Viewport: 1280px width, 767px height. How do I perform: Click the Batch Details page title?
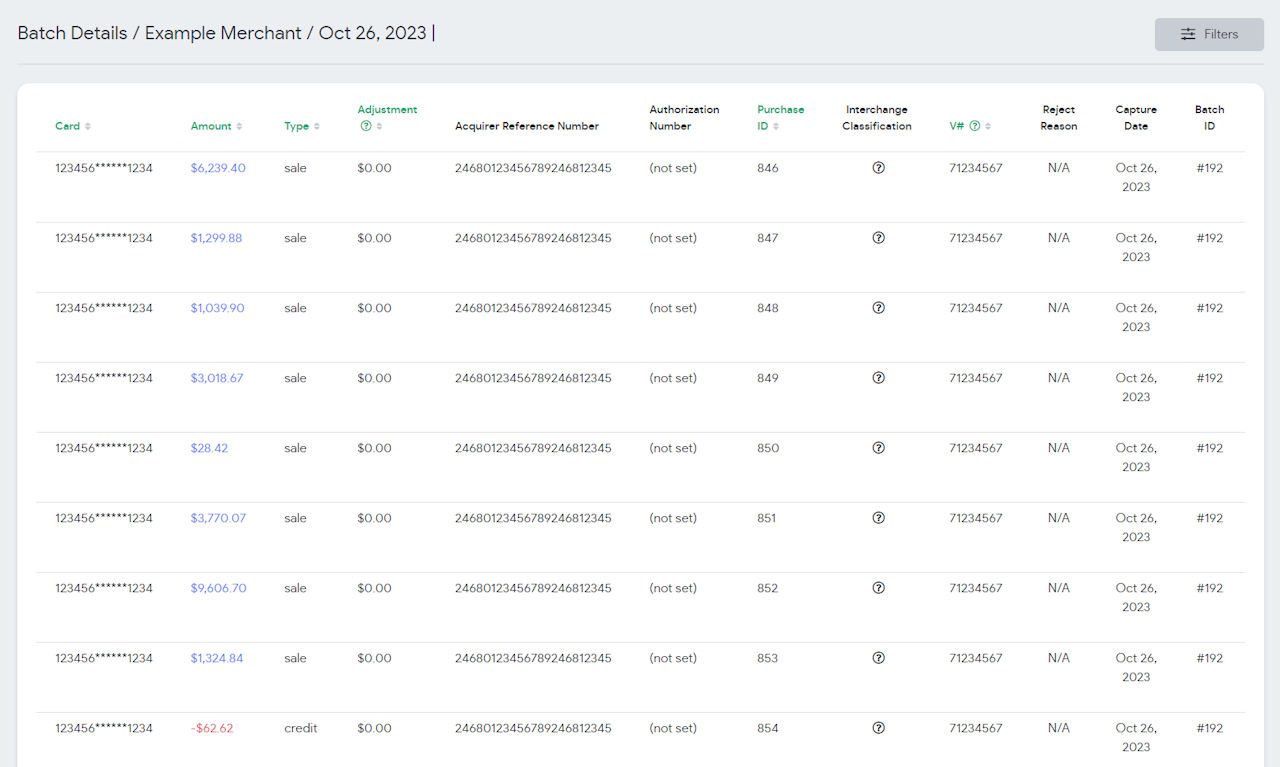coord(72,33)
